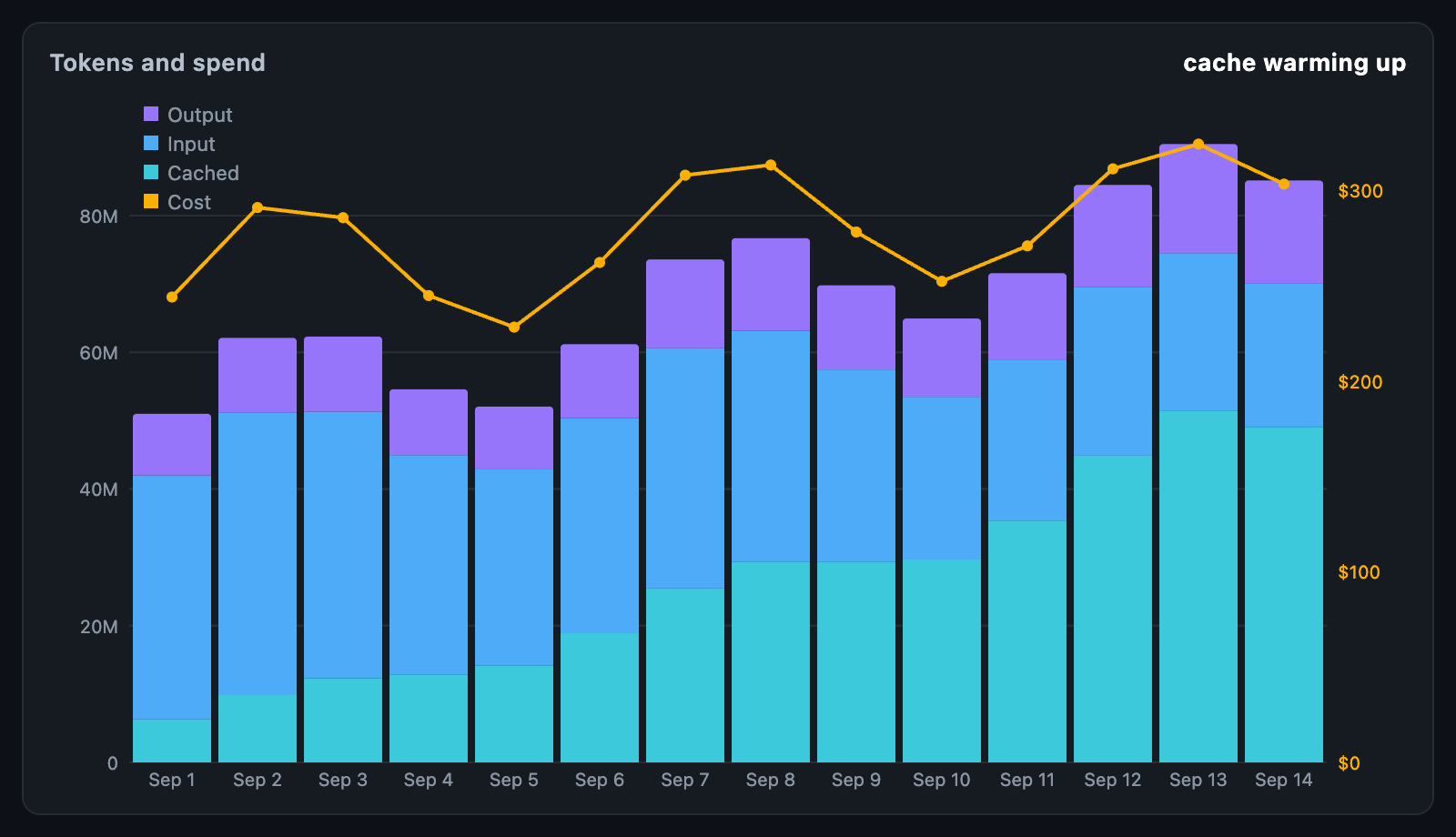Select the teal Cached segment for Sep 4
1456x837 pixels.
point(429,719)
